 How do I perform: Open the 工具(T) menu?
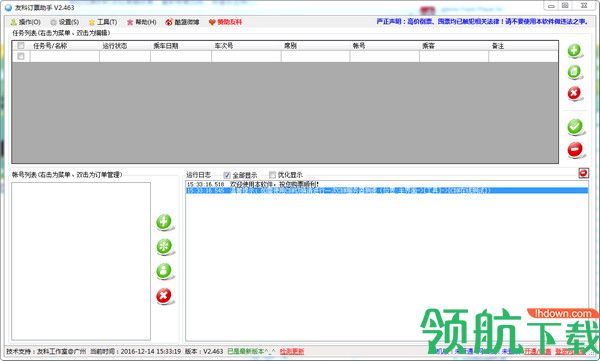tap(103, 22)
